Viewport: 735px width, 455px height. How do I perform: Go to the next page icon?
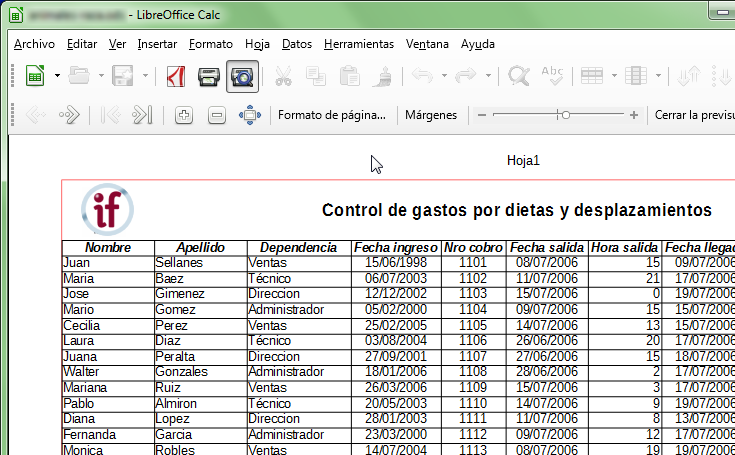[x=69, y=115]
